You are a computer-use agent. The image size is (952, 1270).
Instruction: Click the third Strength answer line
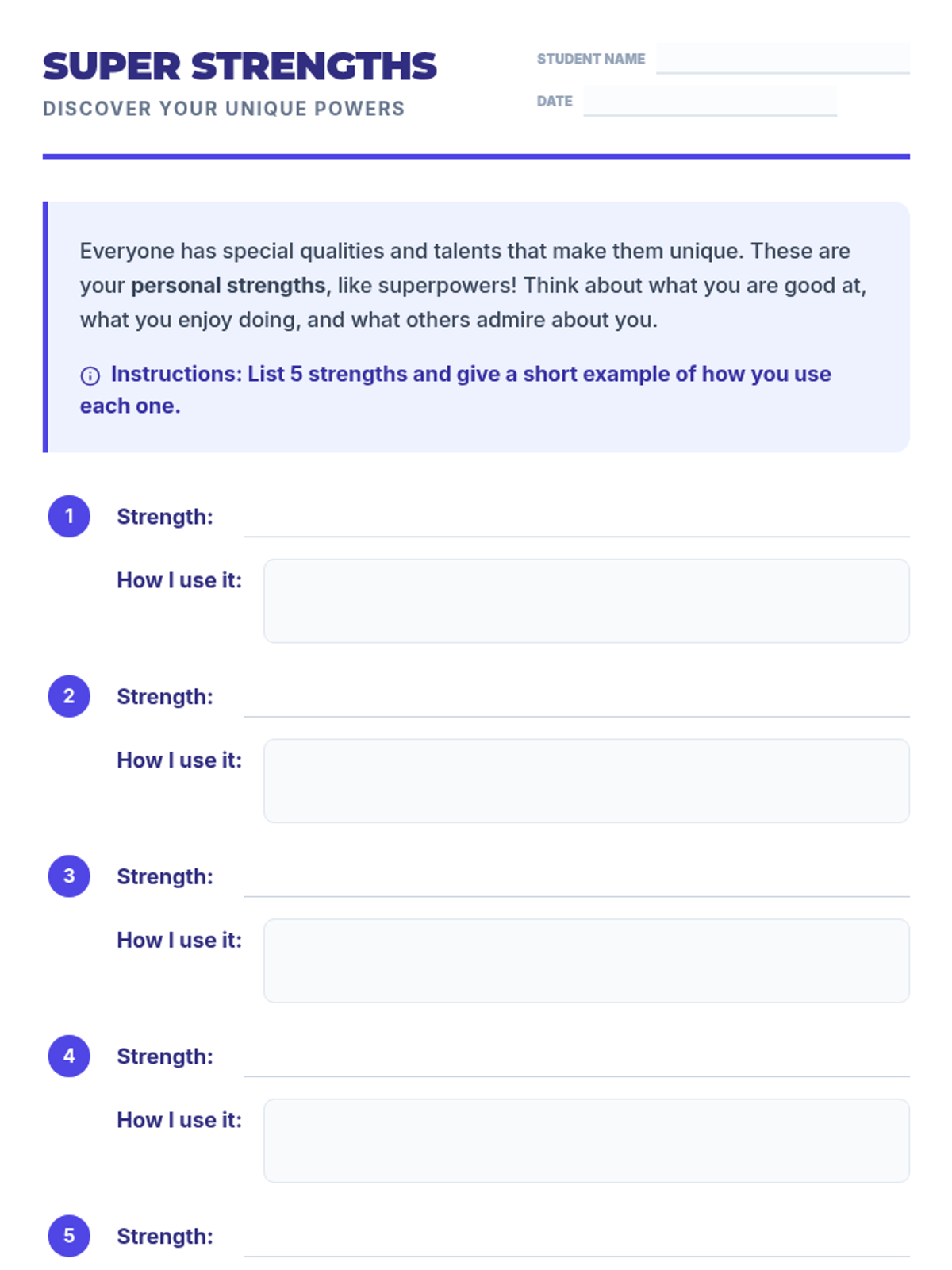point(576,879)
